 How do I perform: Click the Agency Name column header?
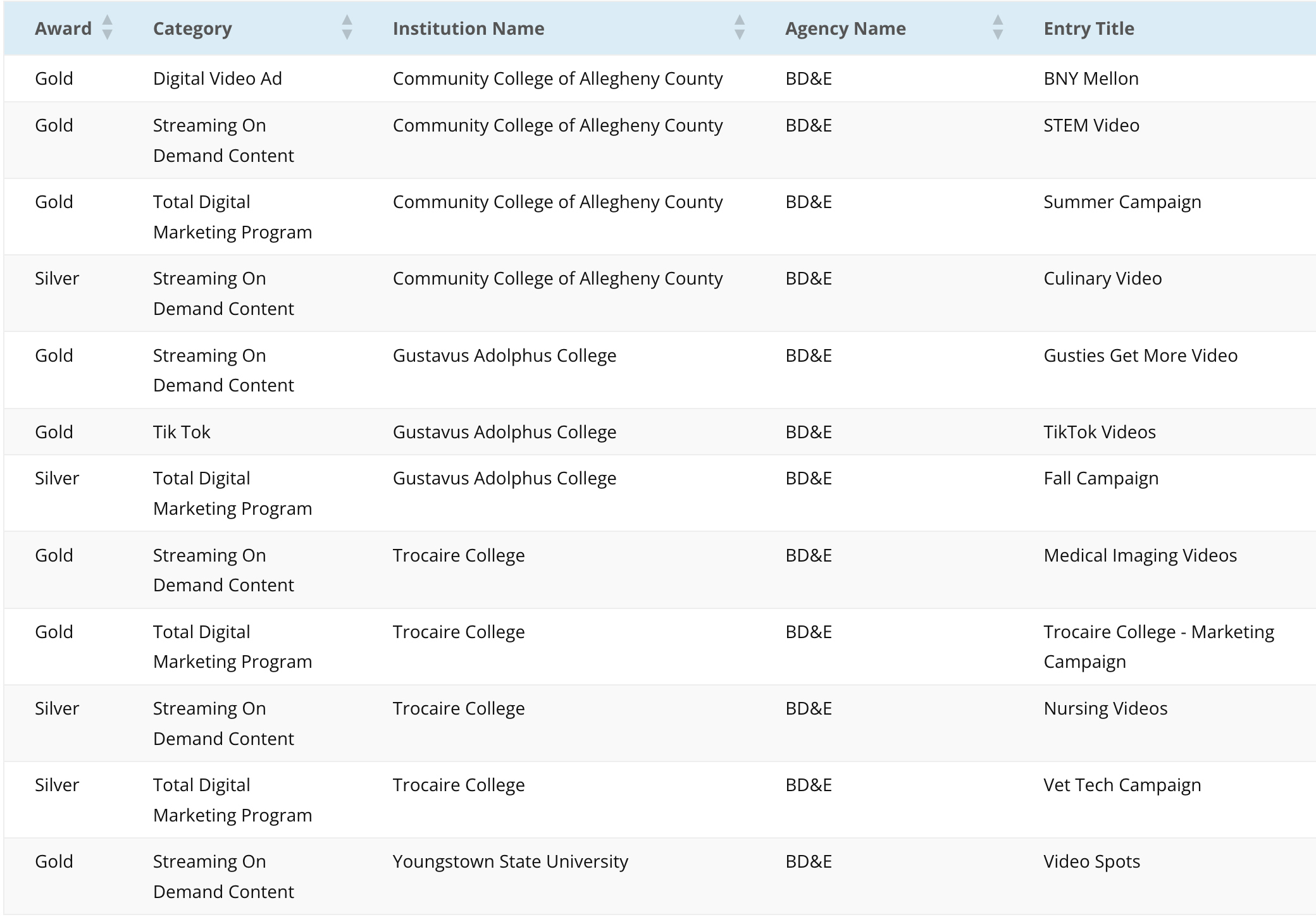click(x=845, y=28)
